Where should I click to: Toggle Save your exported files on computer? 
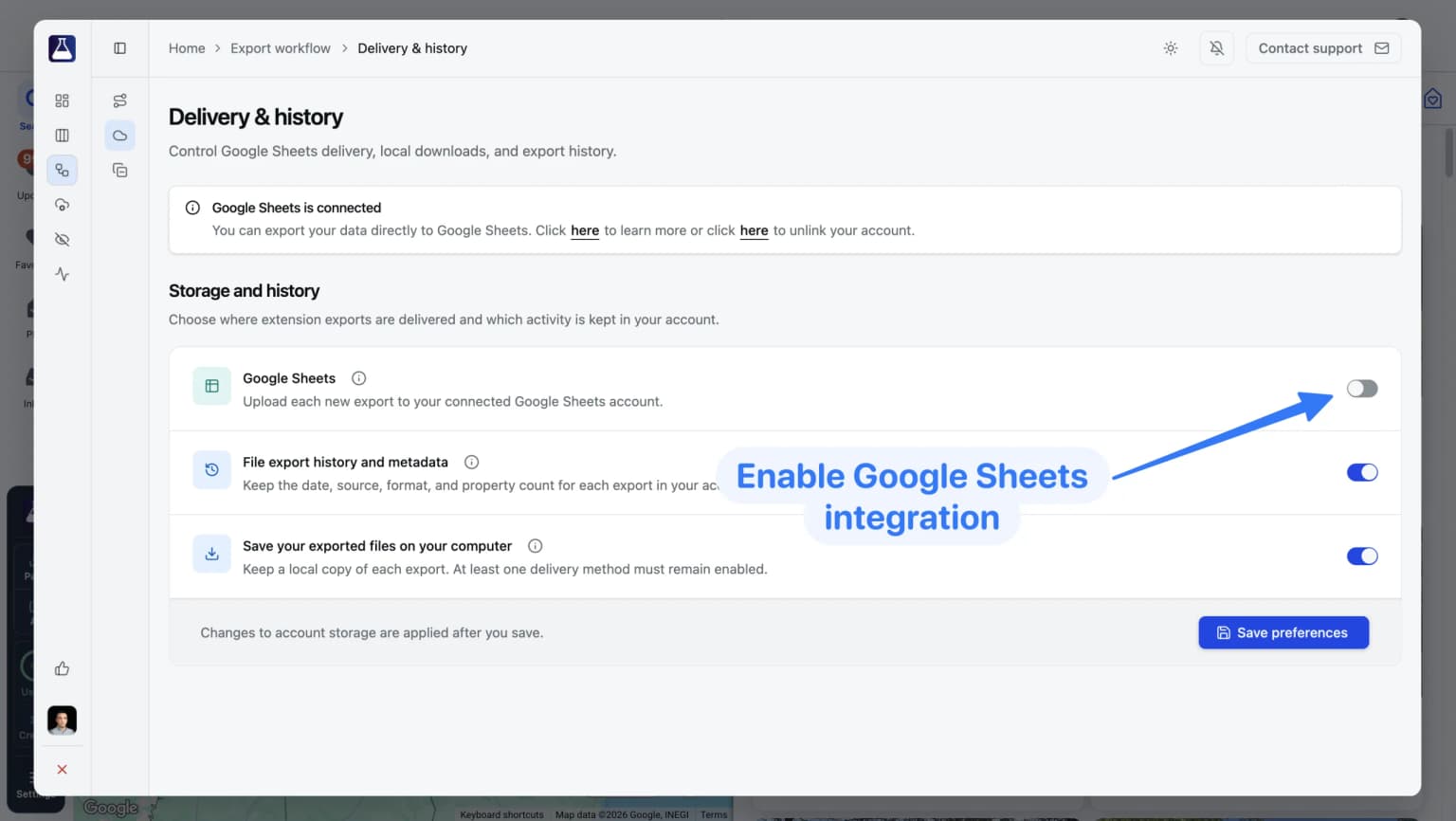(x=1362, y=556)
